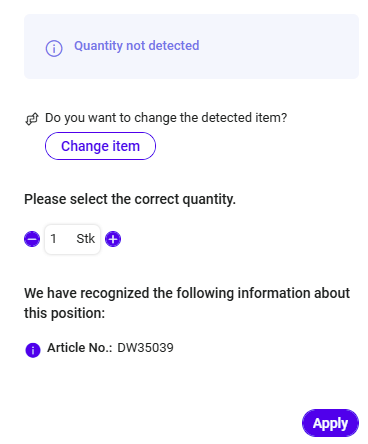This screenshot has height=444, width=368.
Task: Click the 'this position:' line of text
Action: (65, 313)
